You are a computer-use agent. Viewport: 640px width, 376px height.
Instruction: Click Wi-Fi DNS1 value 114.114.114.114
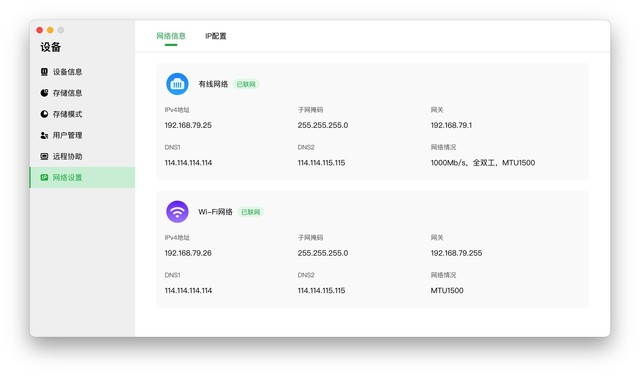188,291
